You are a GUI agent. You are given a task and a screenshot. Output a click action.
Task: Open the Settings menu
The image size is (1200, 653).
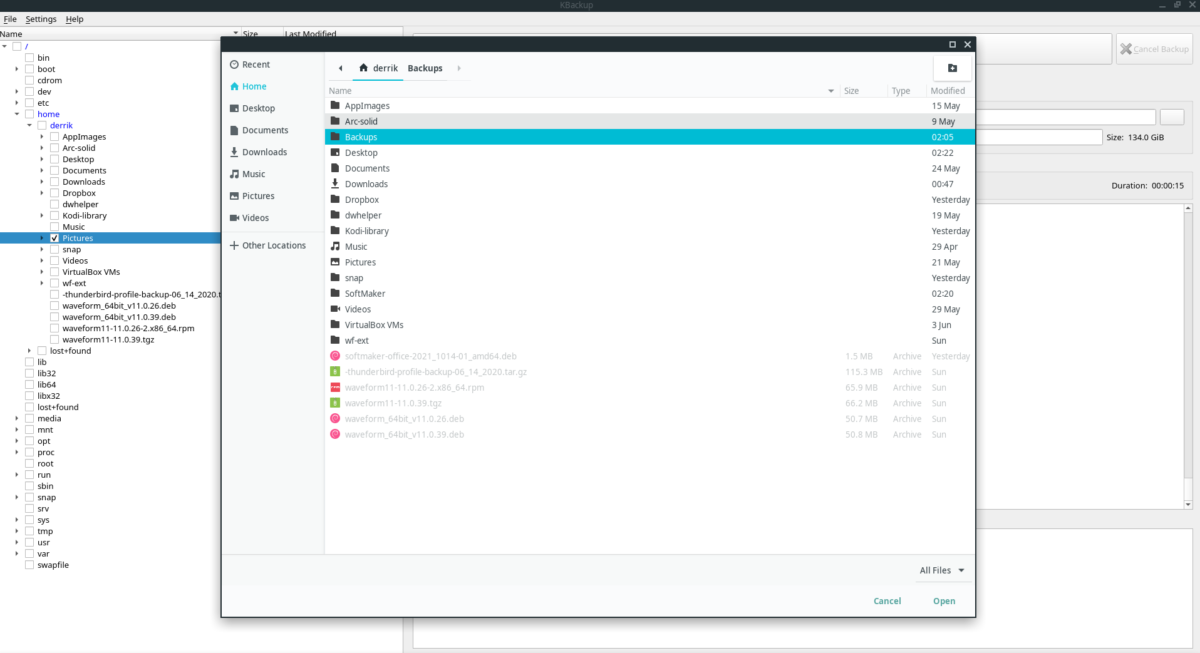coord(41,19)
